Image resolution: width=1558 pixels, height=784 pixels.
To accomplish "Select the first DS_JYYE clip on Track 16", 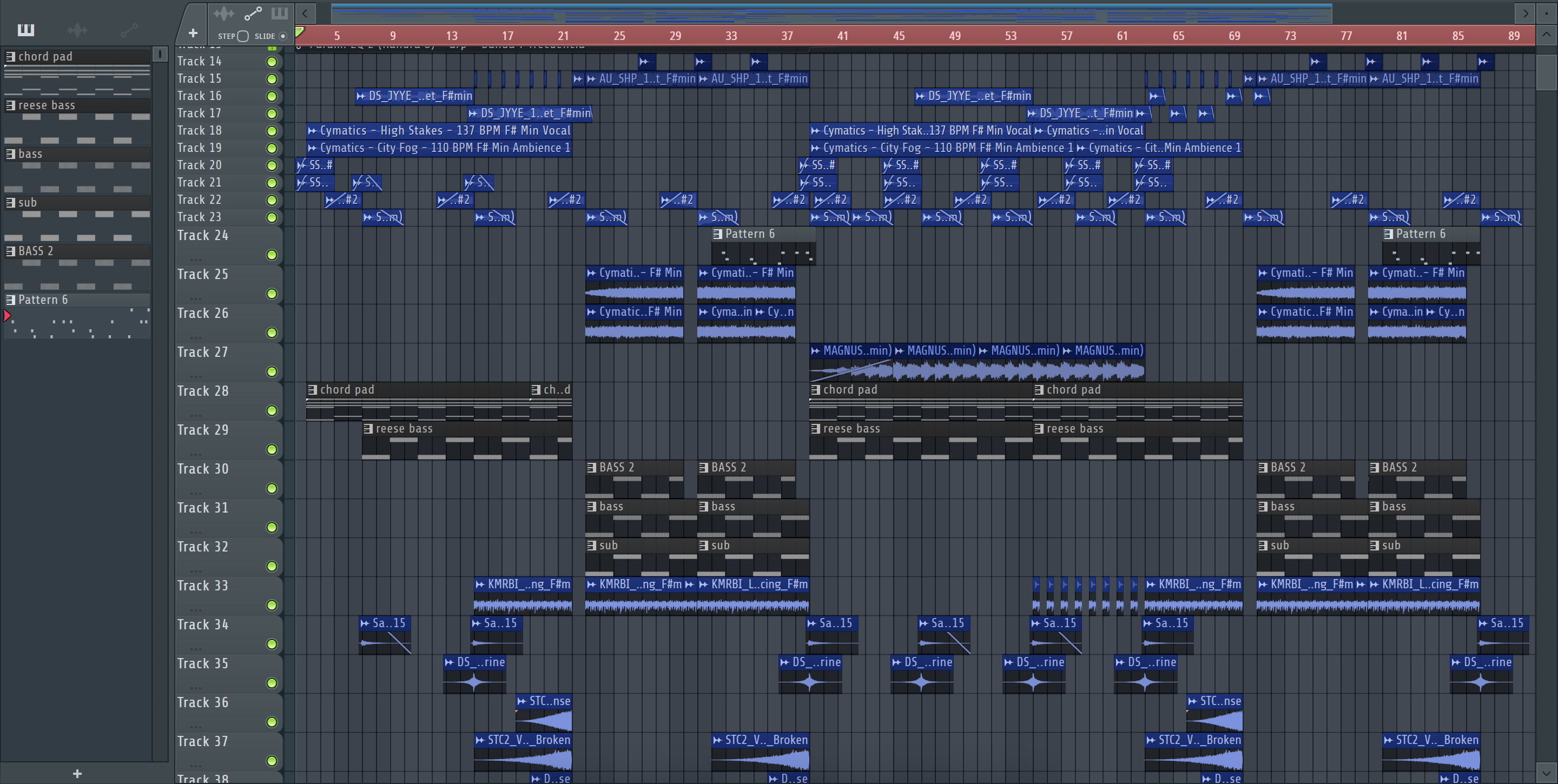I will click(414, 96).
